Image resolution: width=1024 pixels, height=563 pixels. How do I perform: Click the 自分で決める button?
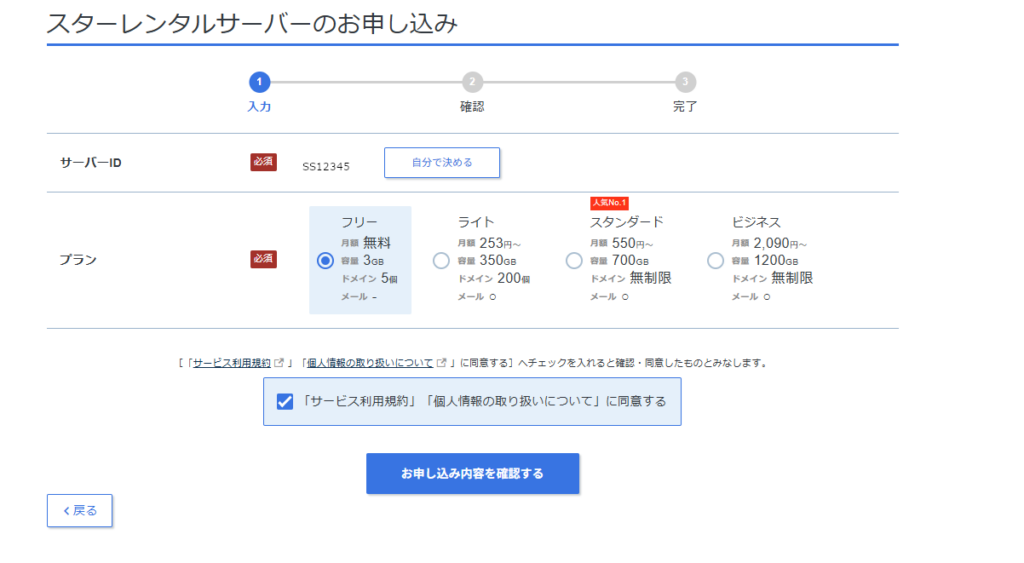442,163
